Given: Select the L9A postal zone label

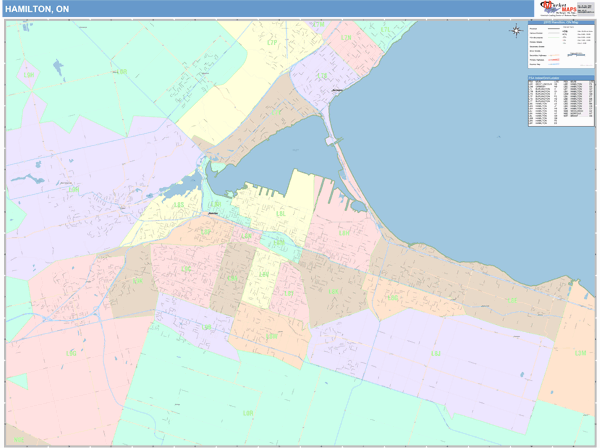Looking at the screenshot, I should pyautogui.click(x=232, y=279).
